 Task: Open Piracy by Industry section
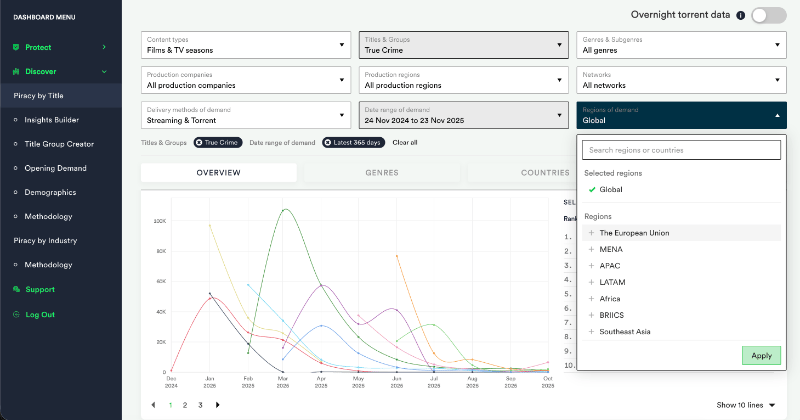(45, 240)
